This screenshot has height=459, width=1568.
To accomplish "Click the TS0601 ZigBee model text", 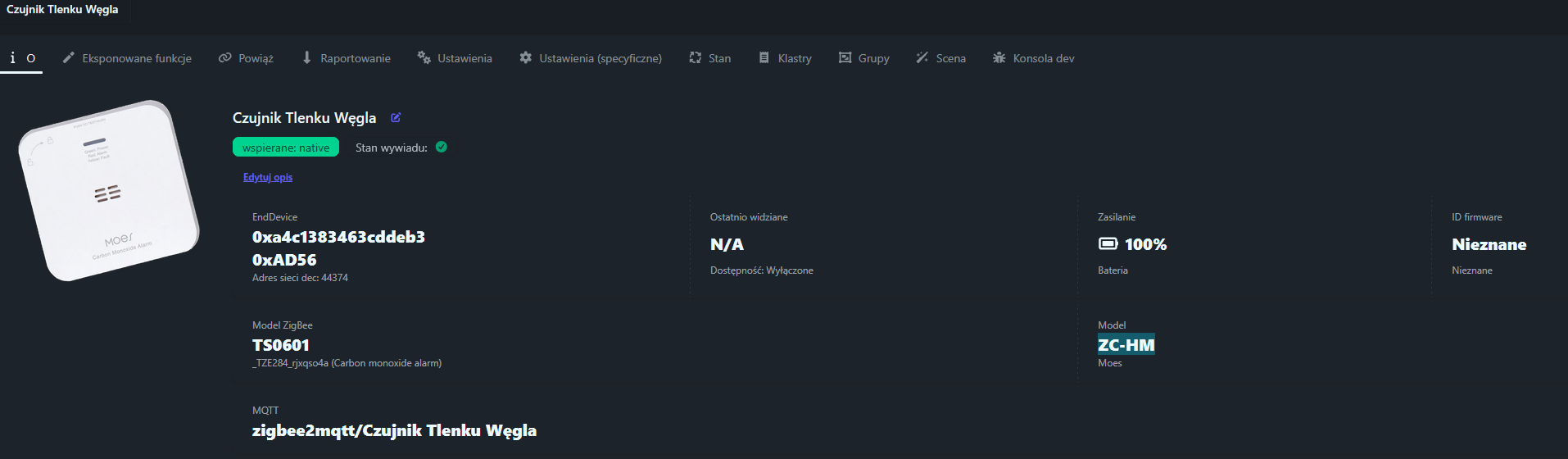I will [281, 345].
